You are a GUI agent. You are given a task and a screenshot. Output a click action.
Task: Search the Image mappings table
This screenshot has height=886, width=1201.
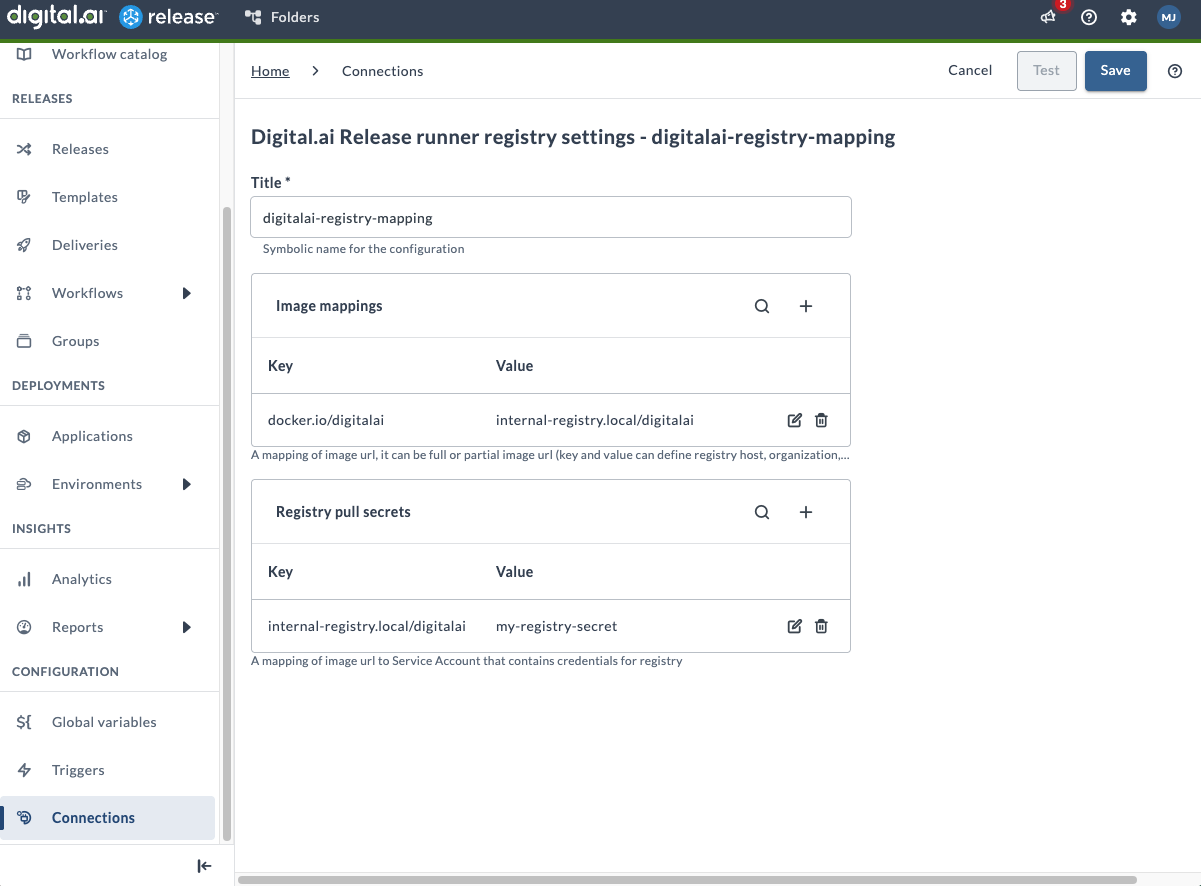(762, 306)
